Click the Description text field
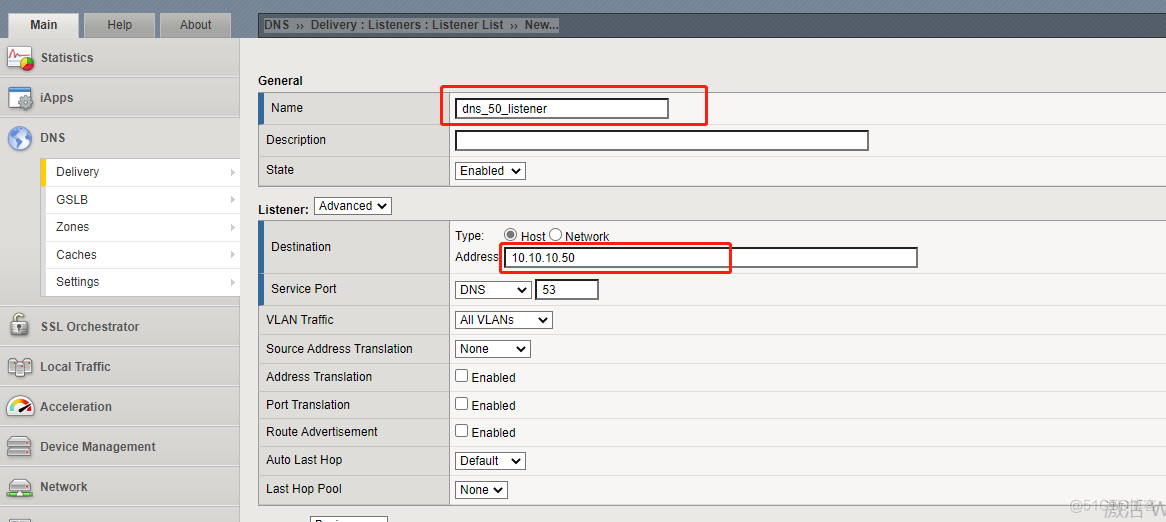Screen dimensions: 1166x522 coord(661,140)
